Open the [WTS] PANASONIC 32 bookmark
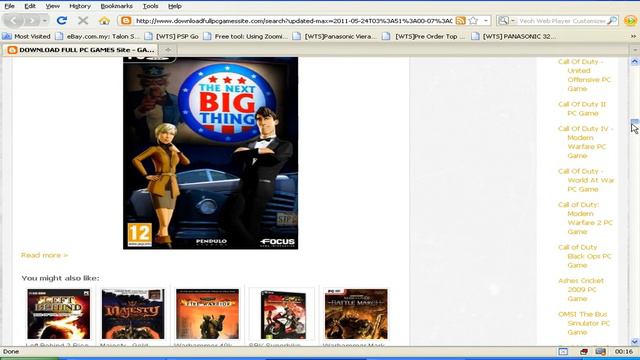Image resolution: width=640 pixels, height=360 pixels. pos(514,36)
